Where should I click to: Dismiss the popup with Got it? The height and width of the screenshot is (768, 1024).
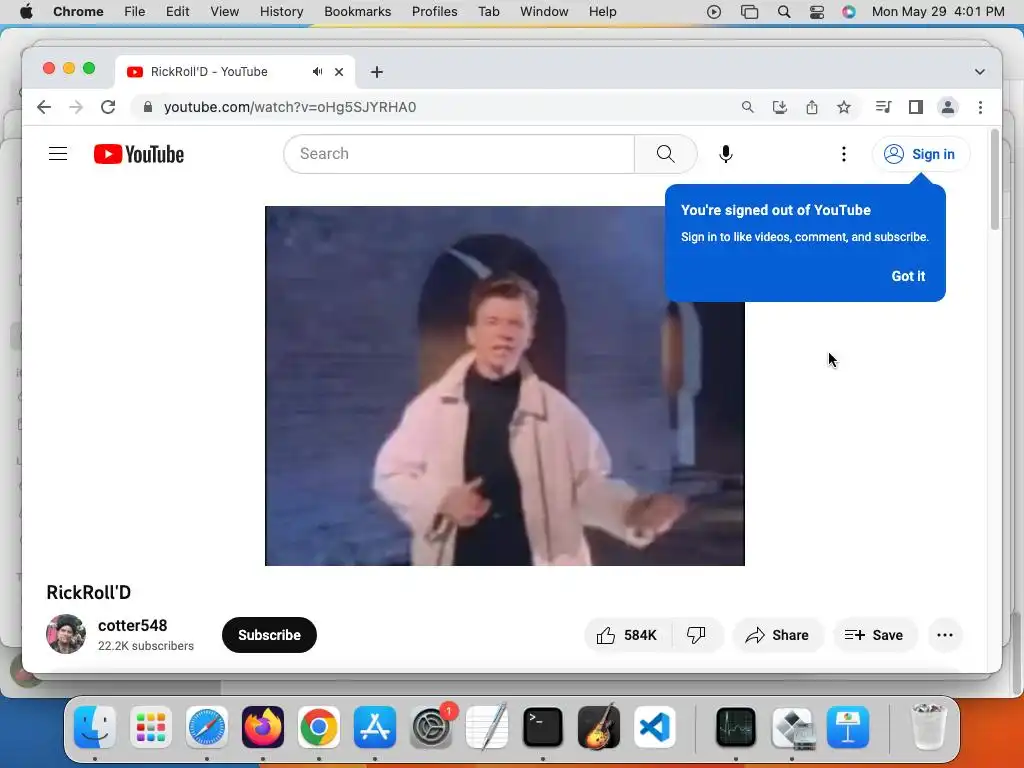pyautogui.click(x=908, y=276)
